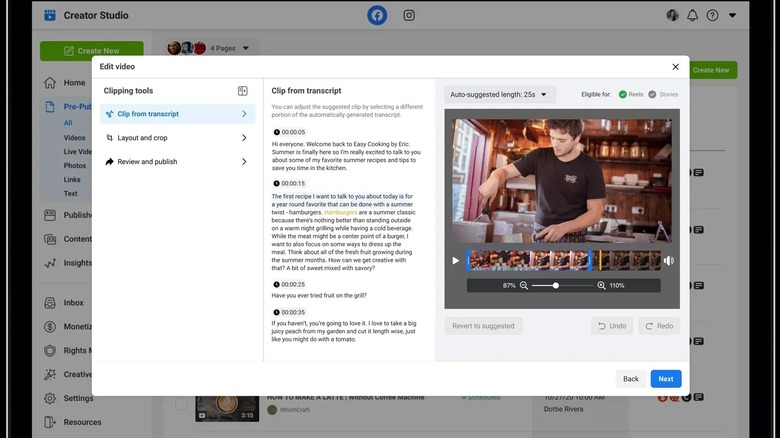The height and width of the screenshot is (438, 780).
Task: Collapse the Clipping tools panel icon
Action: (x=243, y=91)
